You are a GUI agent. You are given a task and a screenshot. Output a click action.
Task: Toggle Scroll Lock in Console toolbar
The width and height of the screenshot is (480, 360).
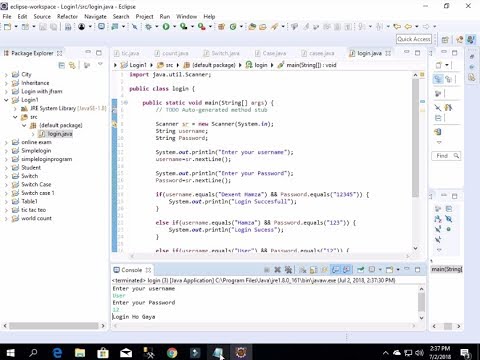(x=314, y=270)
